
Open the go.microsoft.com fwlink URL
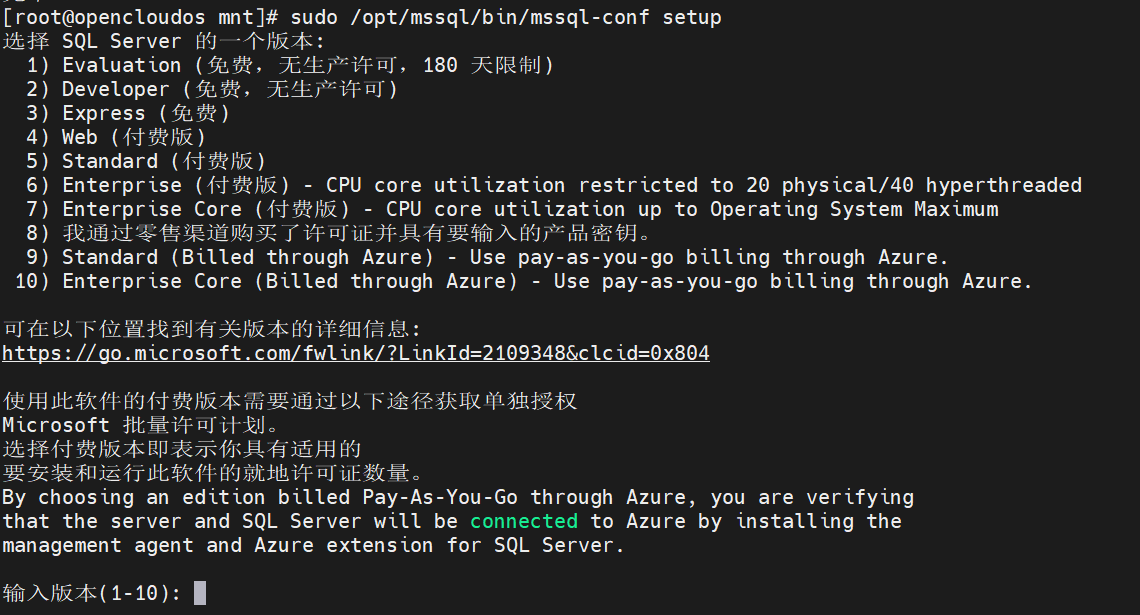tap(355, 353)
